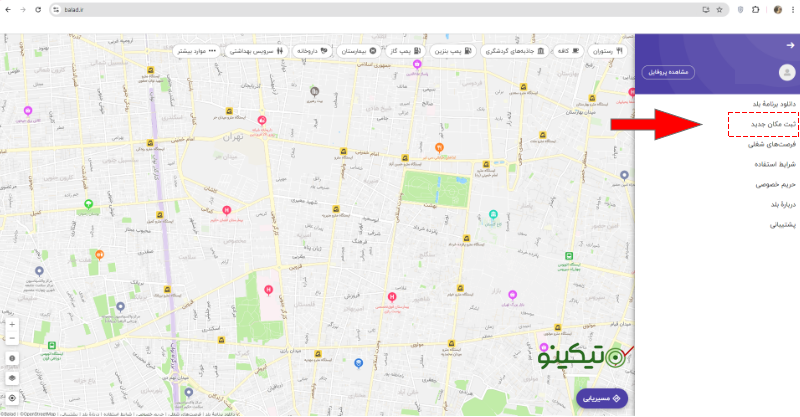Click magenta pin at far left map
The height and width of the screenshot is (417, 800).
pos(28,111)
